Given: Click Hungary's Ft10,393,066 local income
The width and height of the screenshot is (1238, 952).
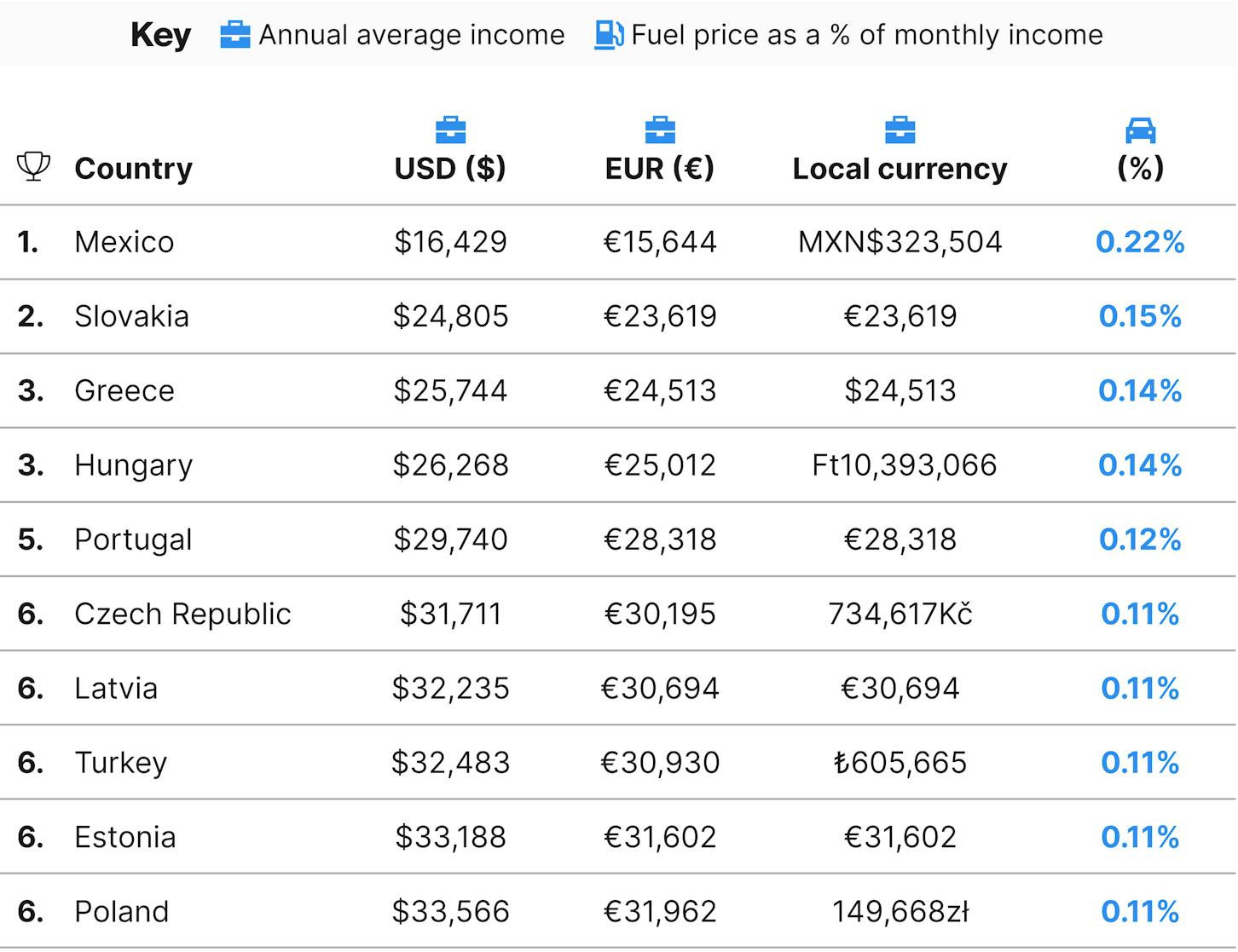Looking at the screenshot, I should [x=904, y=465].
